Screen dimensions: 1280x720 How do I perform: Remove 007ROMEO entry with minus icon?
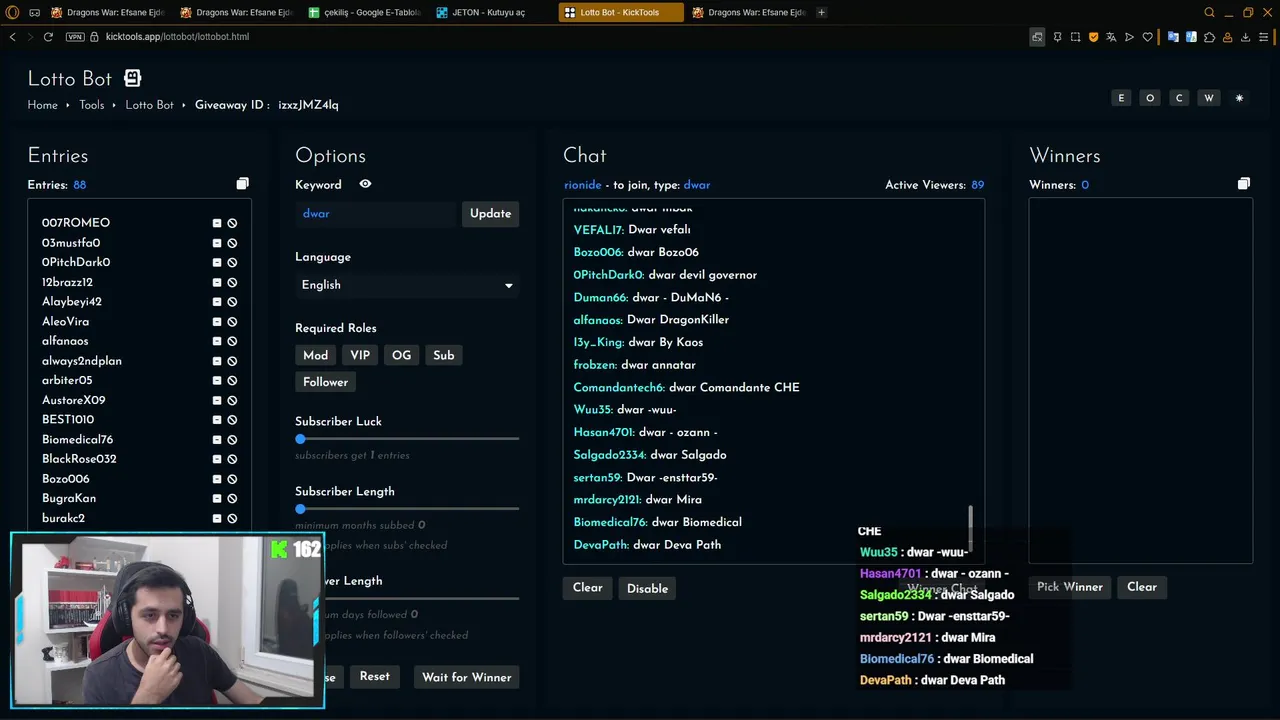(x=217, y=223)
